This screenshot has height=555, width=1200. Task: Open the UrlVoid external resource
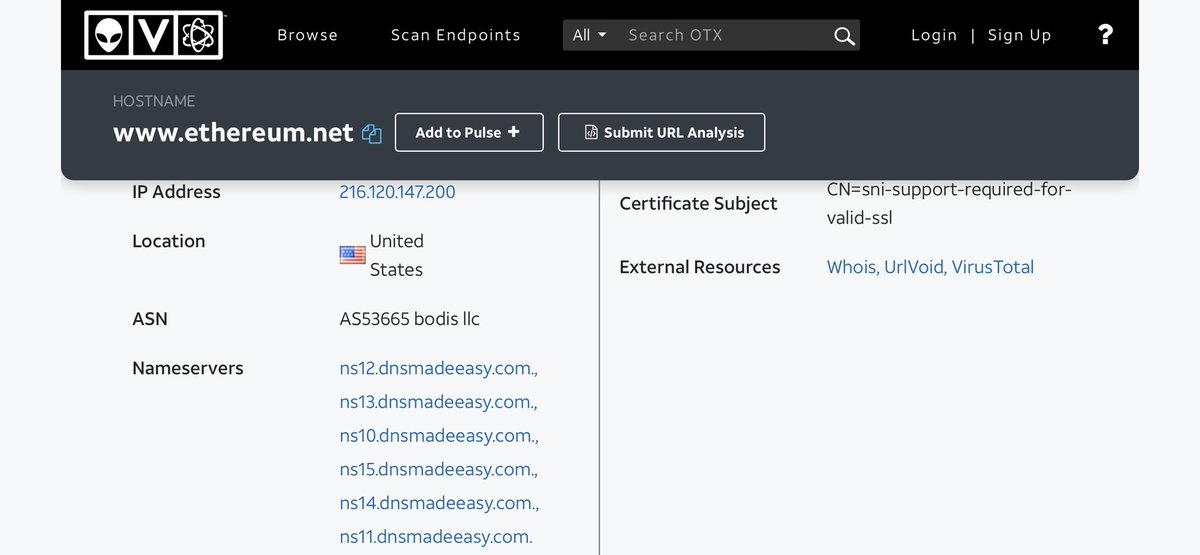click(914, 267)
